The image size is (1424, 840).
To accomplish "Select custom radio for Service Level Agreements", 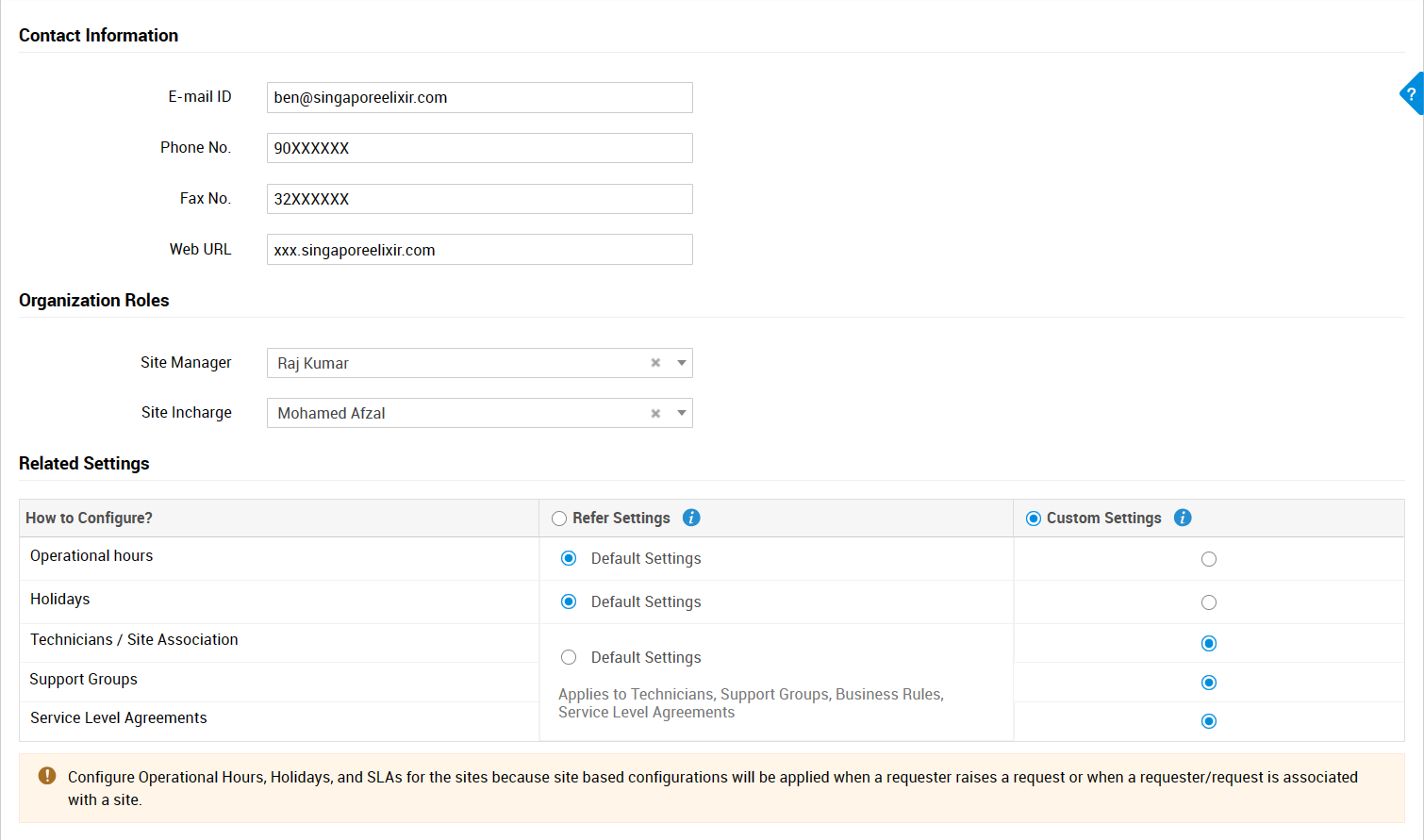I will click(1209, 721).
